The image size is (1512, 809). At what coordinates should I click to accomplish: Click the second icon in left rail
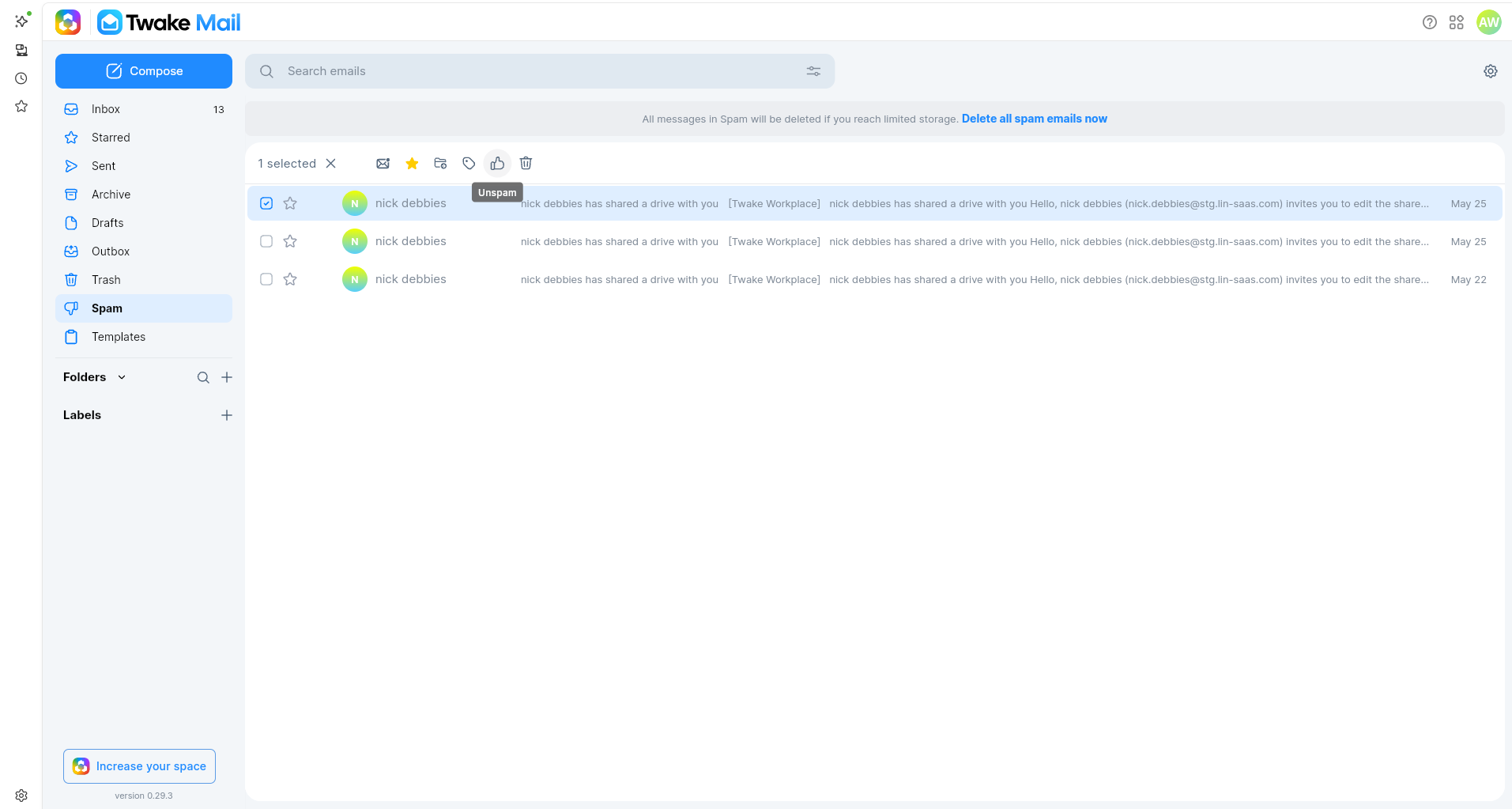[21, 50]
